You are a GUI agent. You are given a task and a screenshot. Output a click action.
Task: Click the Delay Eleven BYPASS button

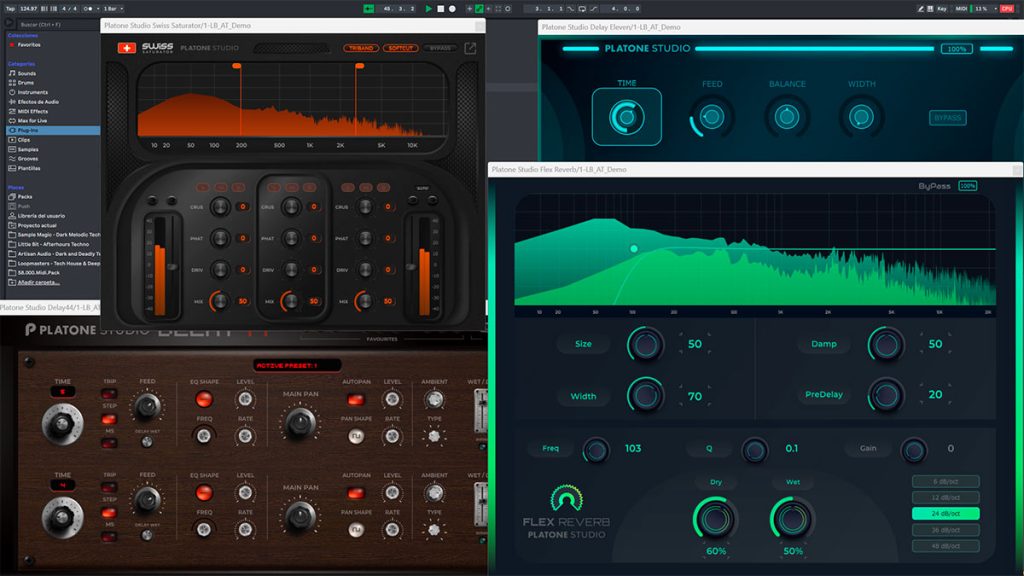(x=948, y=118)
